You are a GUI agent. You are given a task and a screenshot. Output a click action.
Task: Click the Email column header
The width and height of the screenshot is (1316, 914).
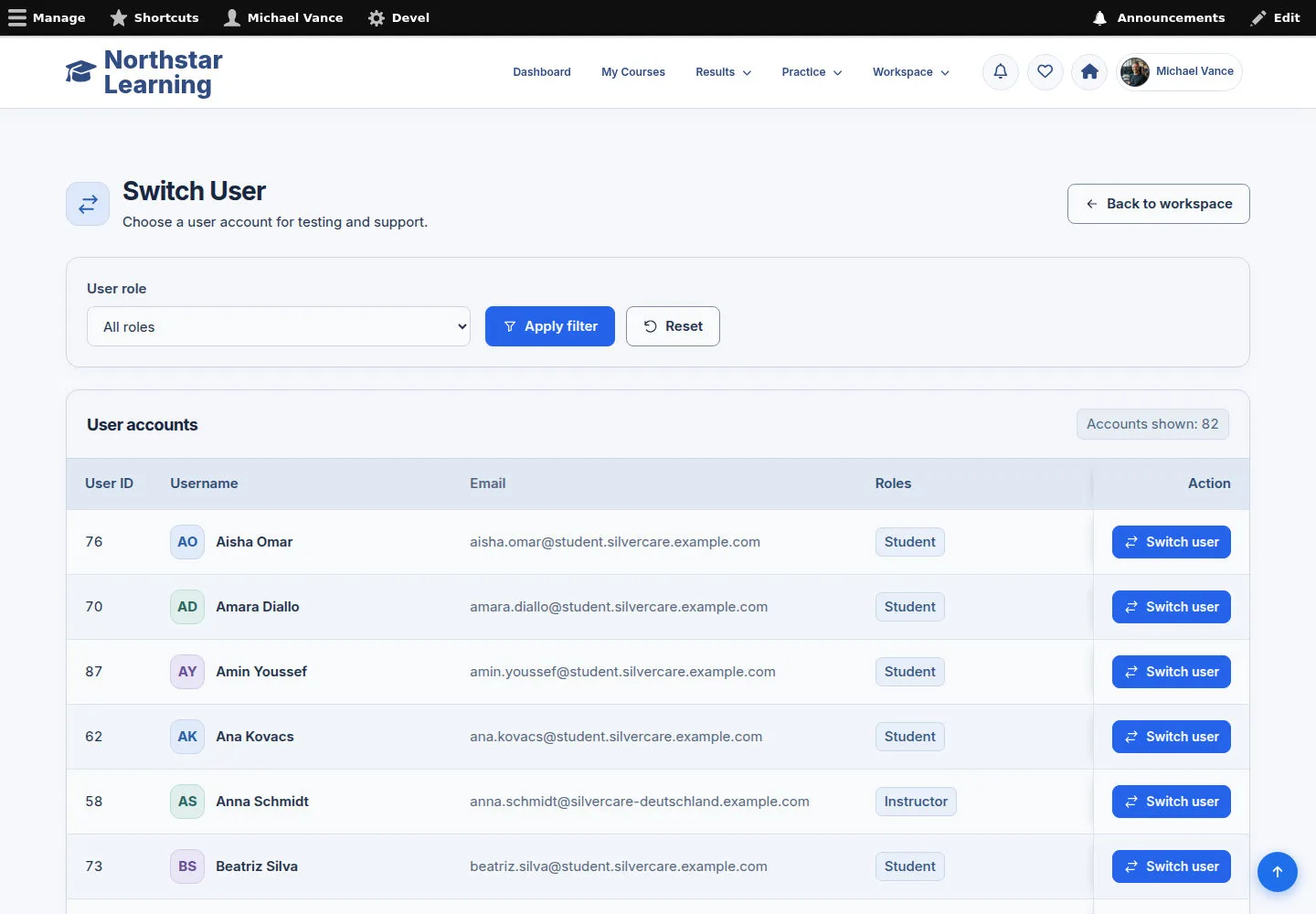(x=488, y=484)
